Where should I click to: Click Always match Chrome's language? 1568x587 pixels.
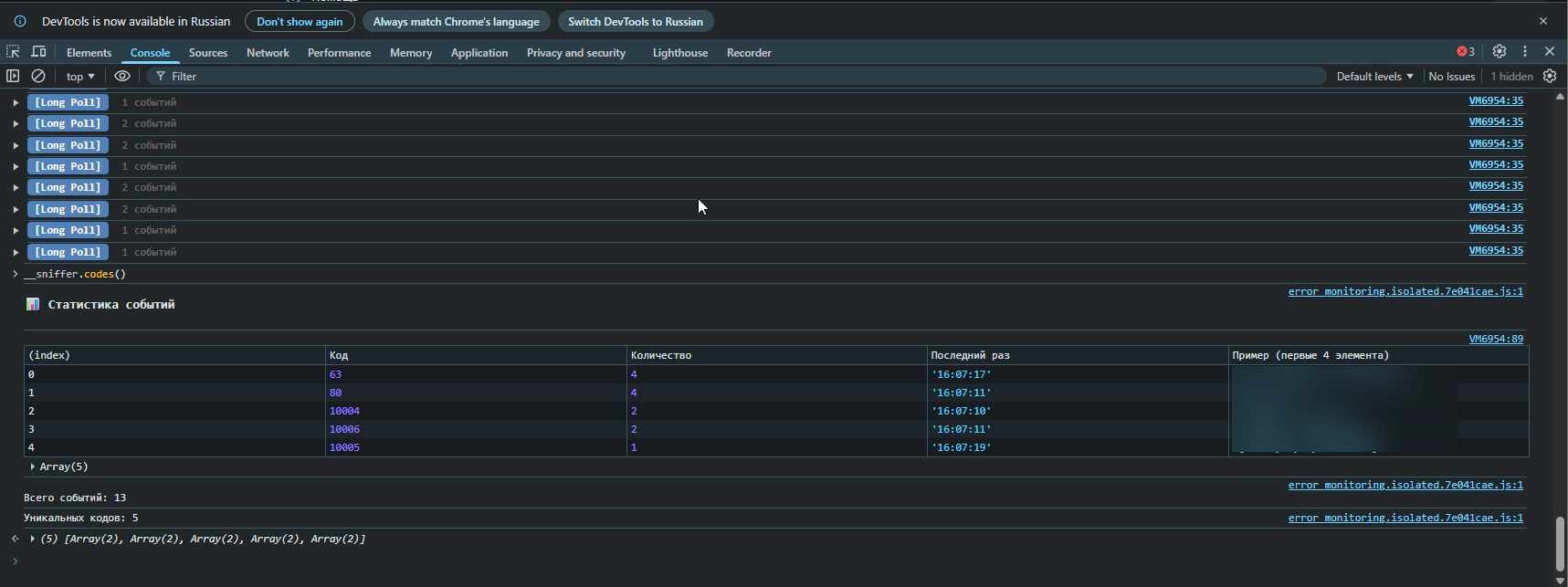[456, 21]
